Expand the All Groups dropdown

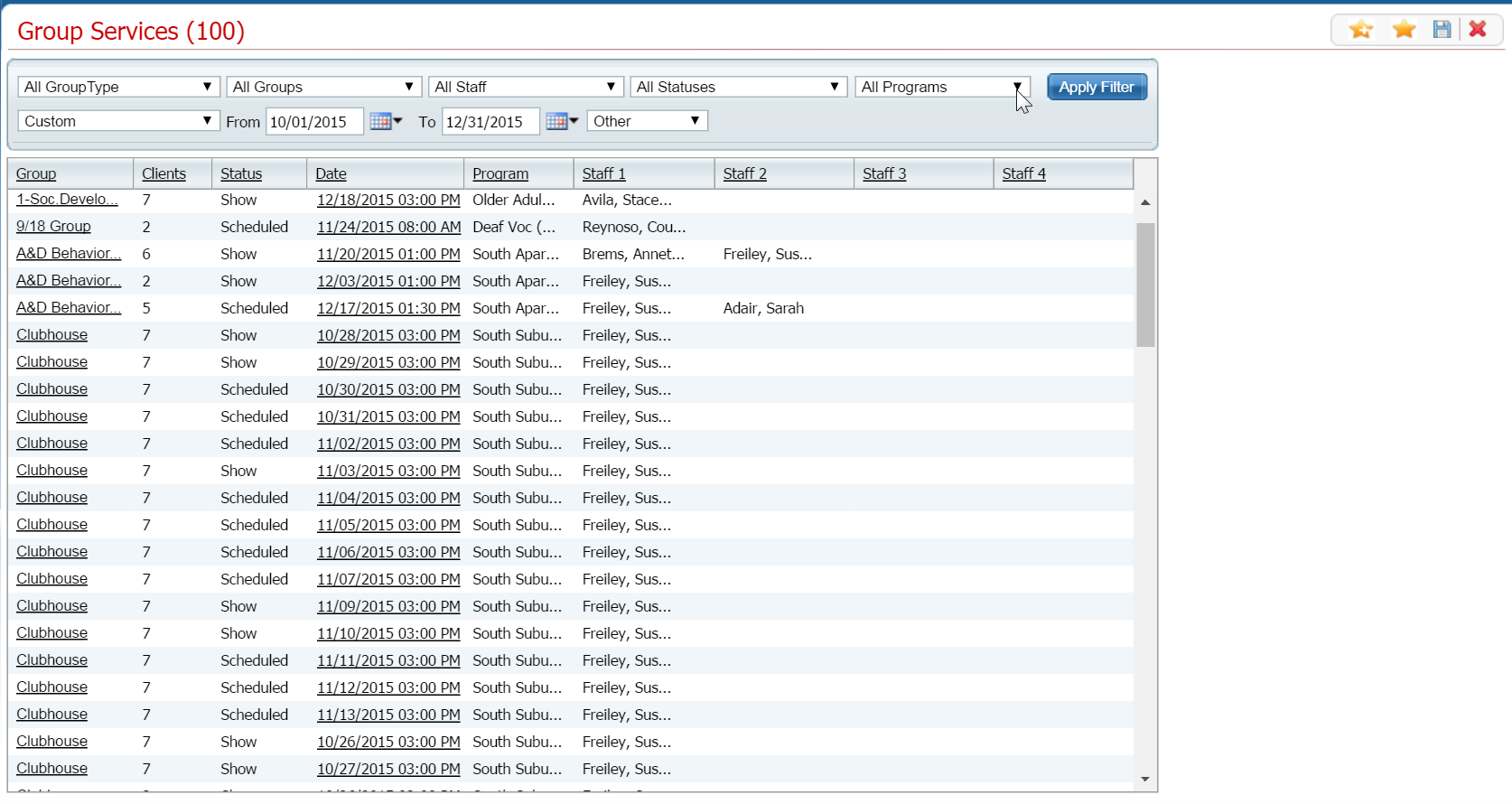(324, 87)
